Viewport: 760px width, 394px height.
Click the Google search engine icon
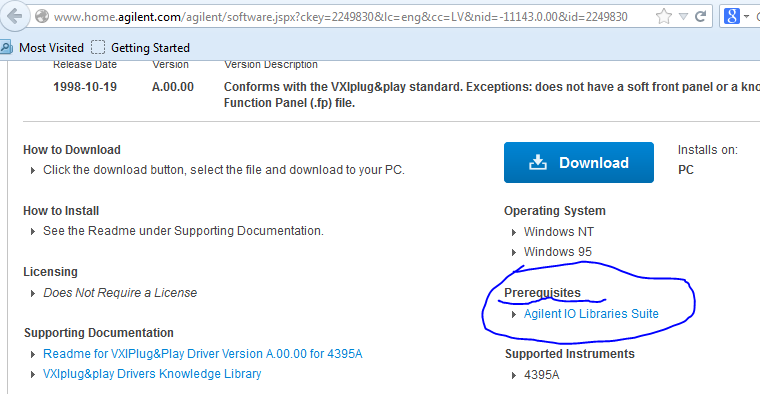731,16
